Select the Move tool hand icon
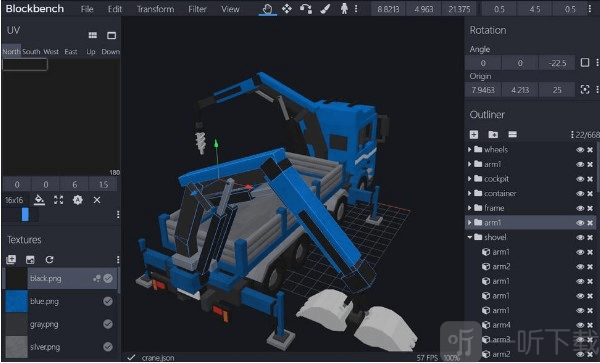 point(267,9)
